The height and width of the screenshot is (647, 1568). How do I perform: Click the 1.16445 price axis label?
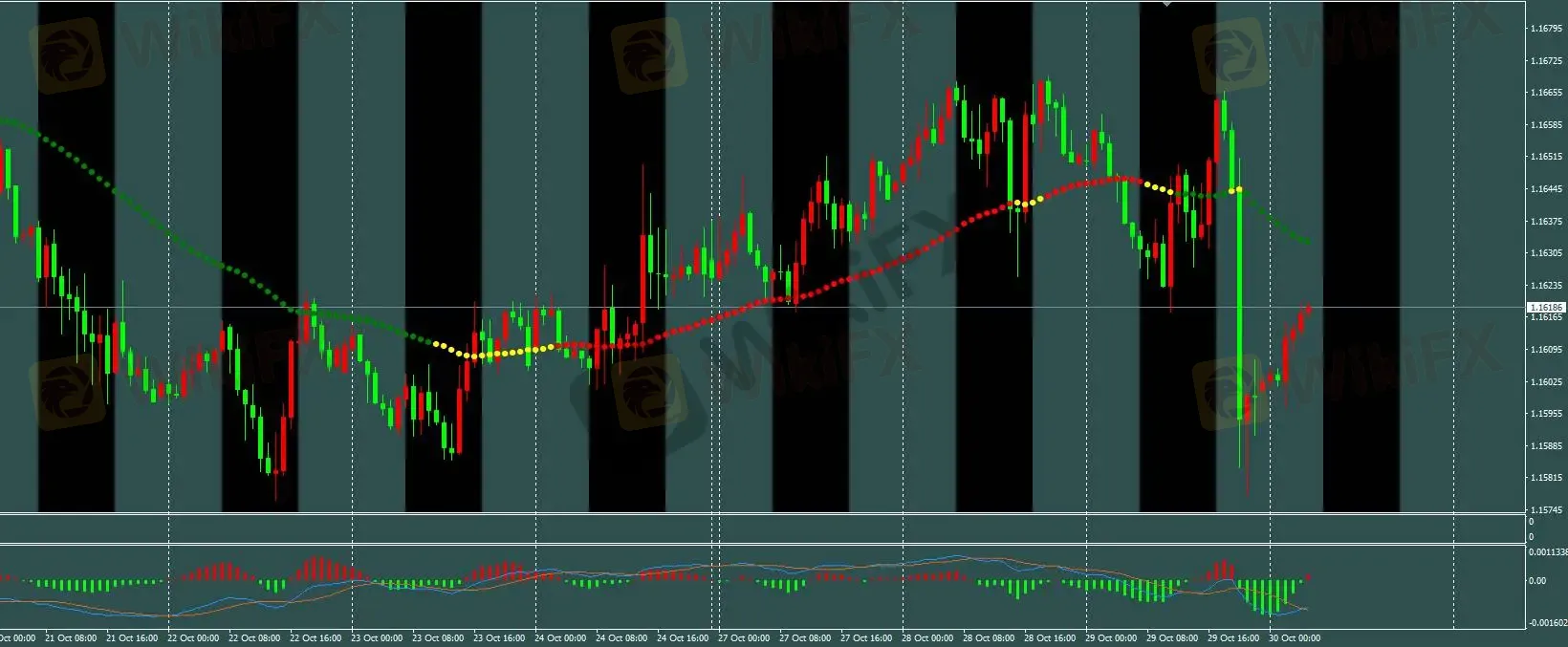point(1545,189)
